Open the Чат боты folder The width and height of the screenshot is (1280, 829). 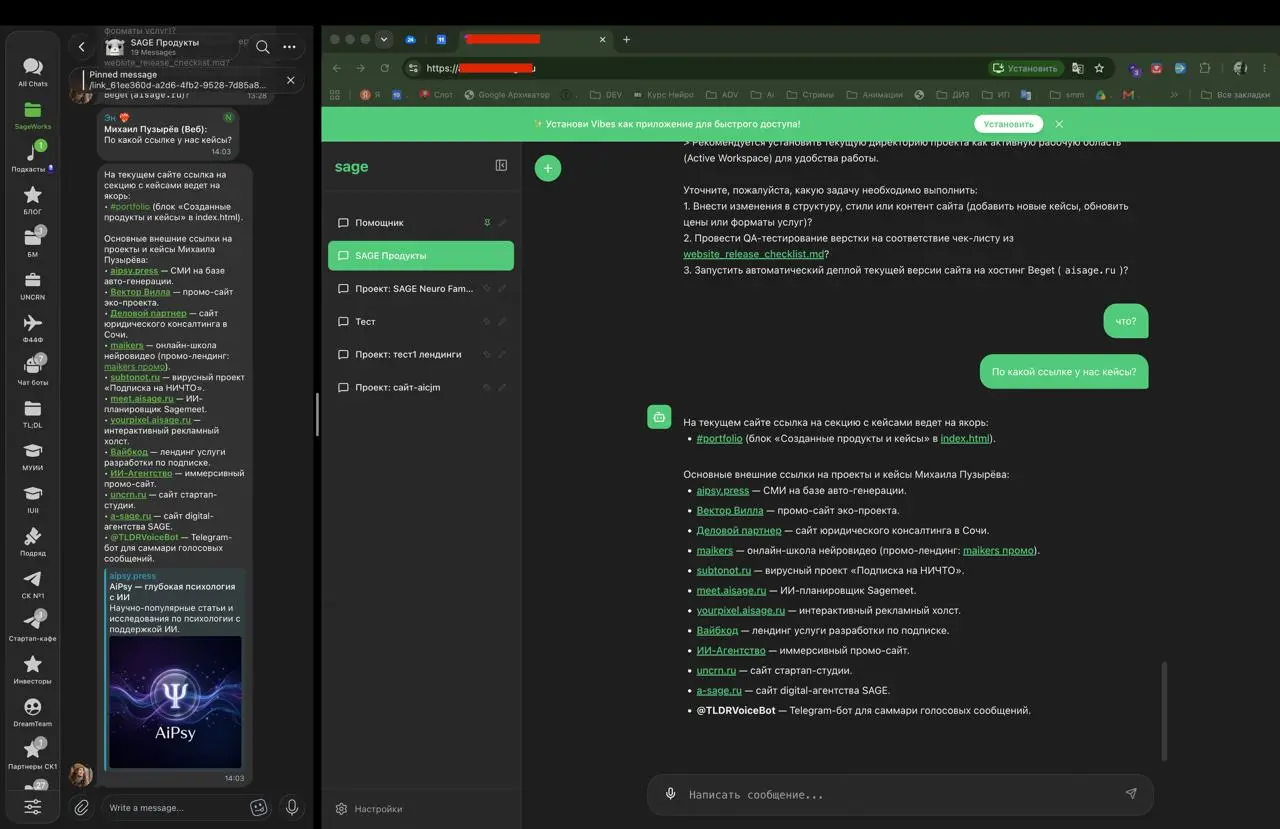(x=33, y=371)
